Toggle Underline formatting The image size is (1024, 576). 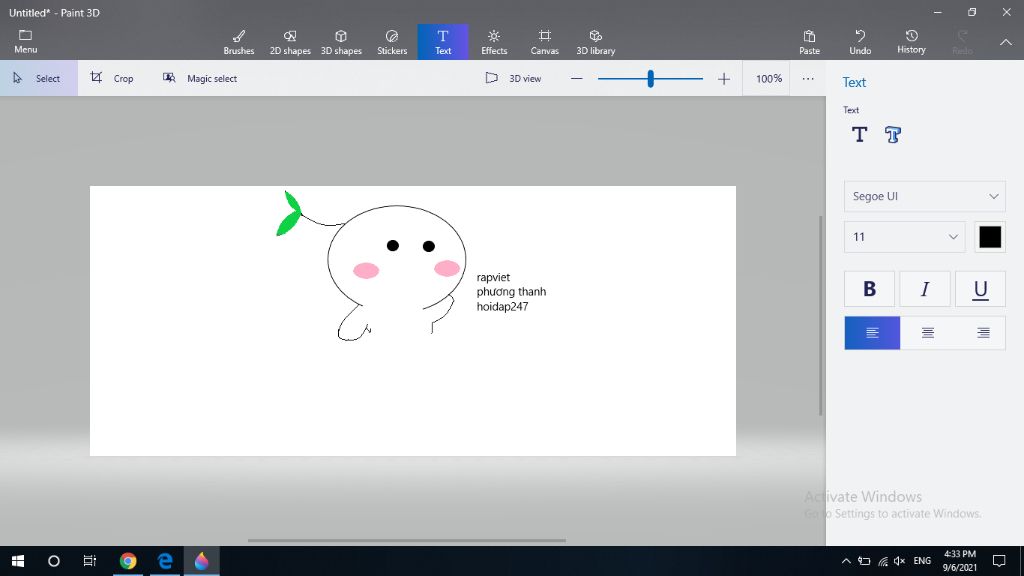[980, 289]
